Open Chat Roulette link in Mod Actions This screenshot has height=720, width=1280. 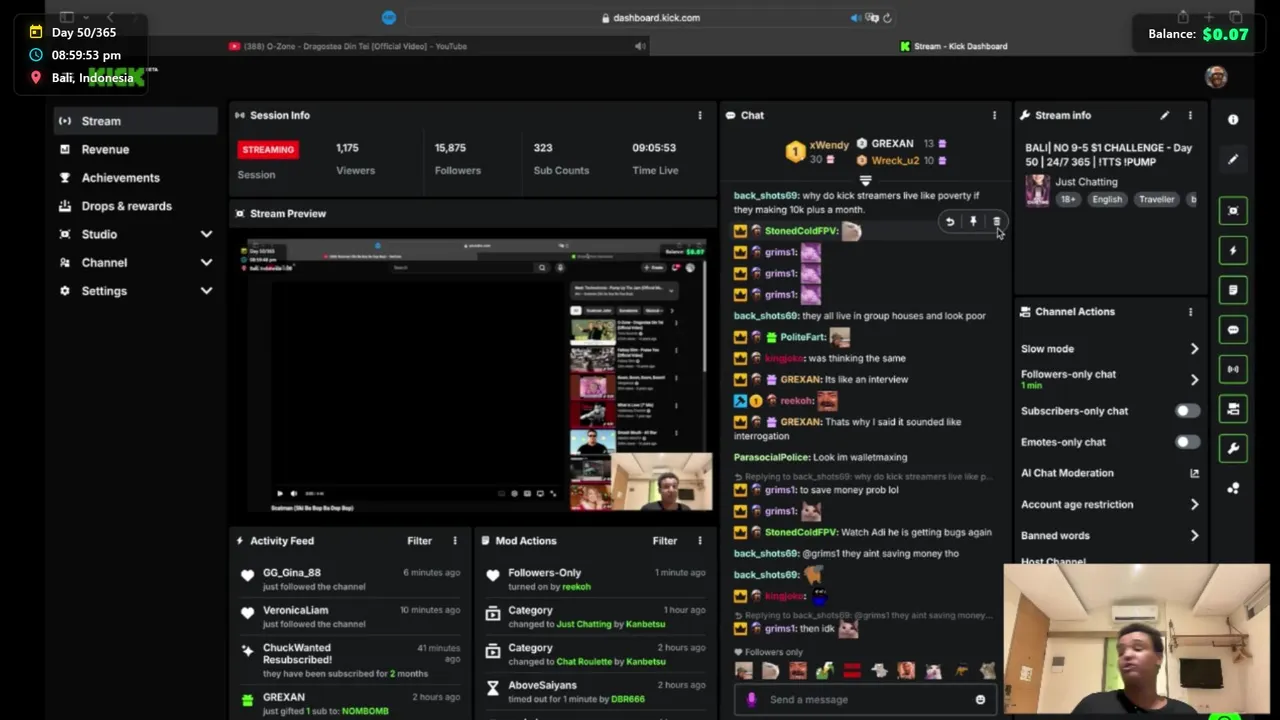pos(584,662)
